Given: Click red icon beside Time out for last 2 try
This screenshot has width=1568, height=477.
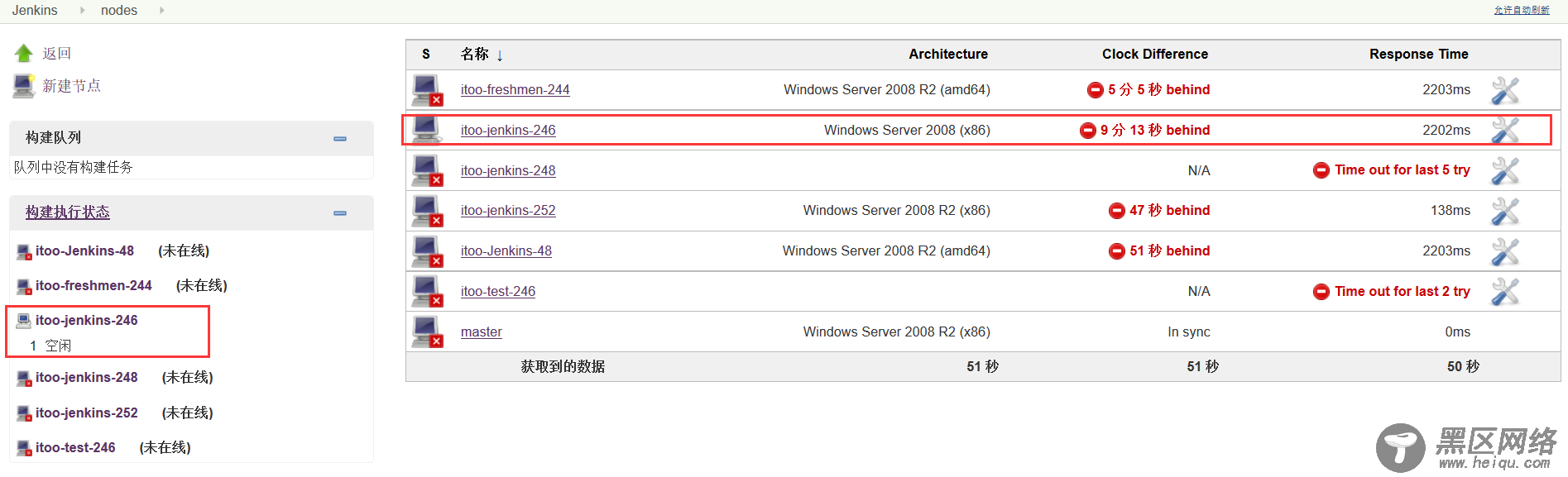Looking at the screenshot, I should [1321, 291].
